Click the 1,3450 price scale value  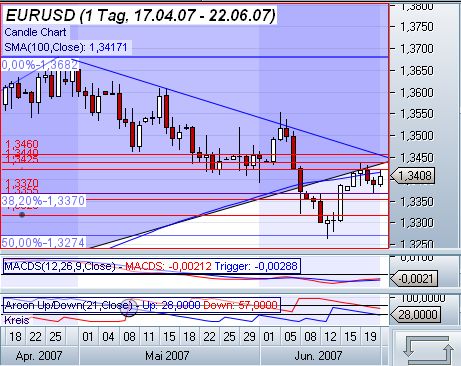pyautogui.click(x=417, y=157)
